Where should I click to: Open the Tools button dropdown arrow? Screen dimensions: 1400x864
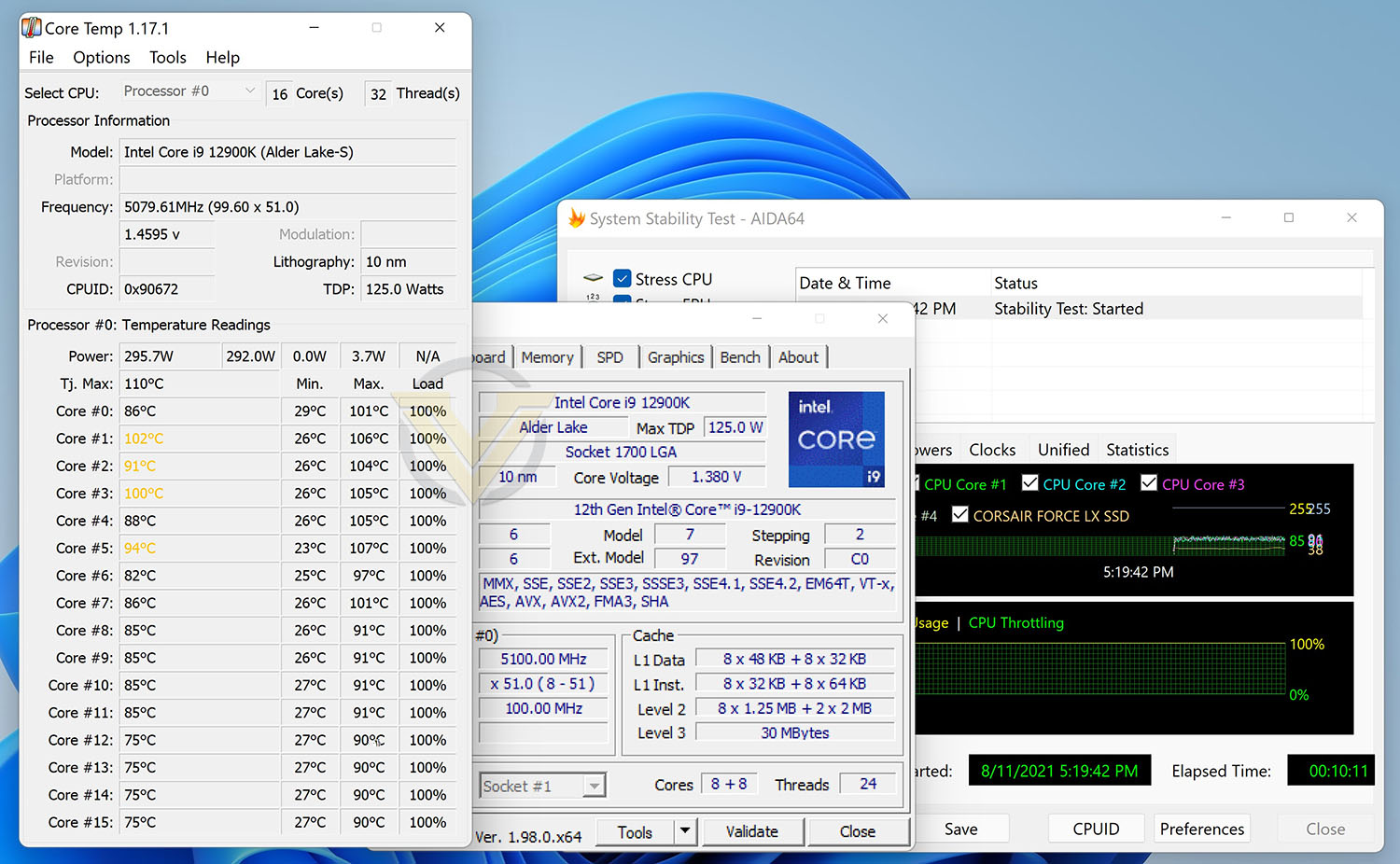coord(686,830)
